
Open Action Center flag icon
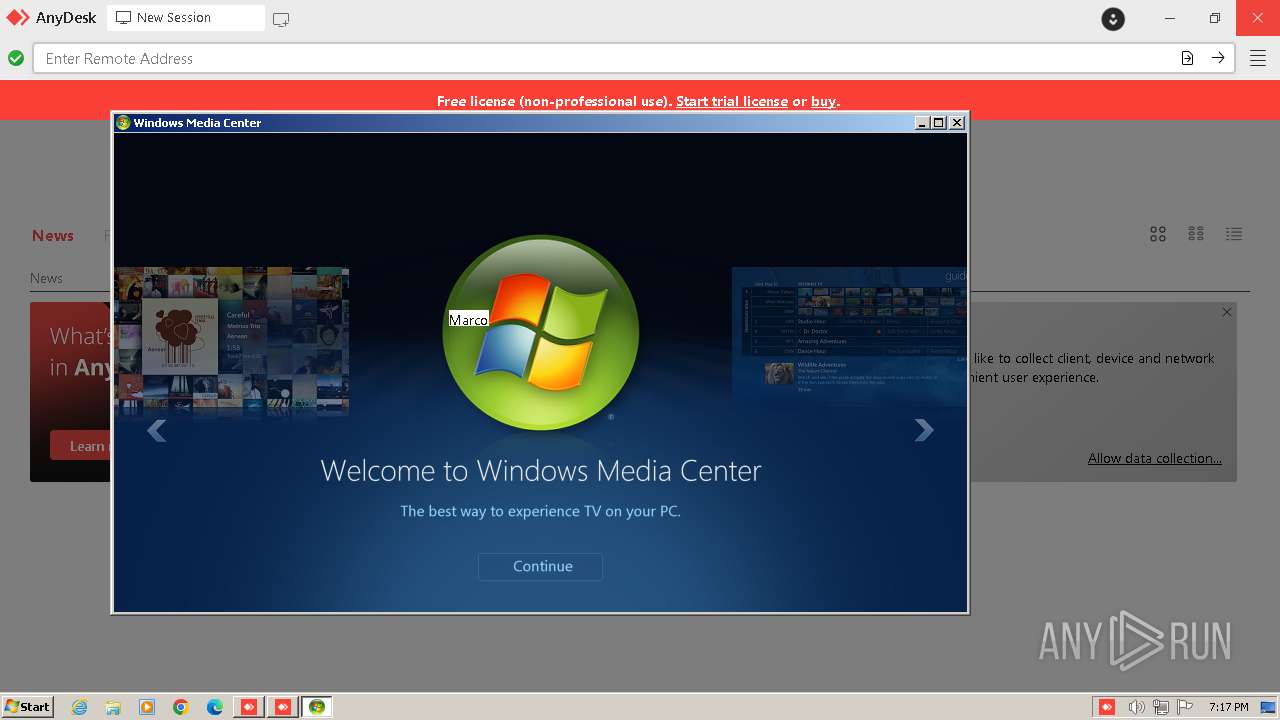click(x=1185, y=707)
